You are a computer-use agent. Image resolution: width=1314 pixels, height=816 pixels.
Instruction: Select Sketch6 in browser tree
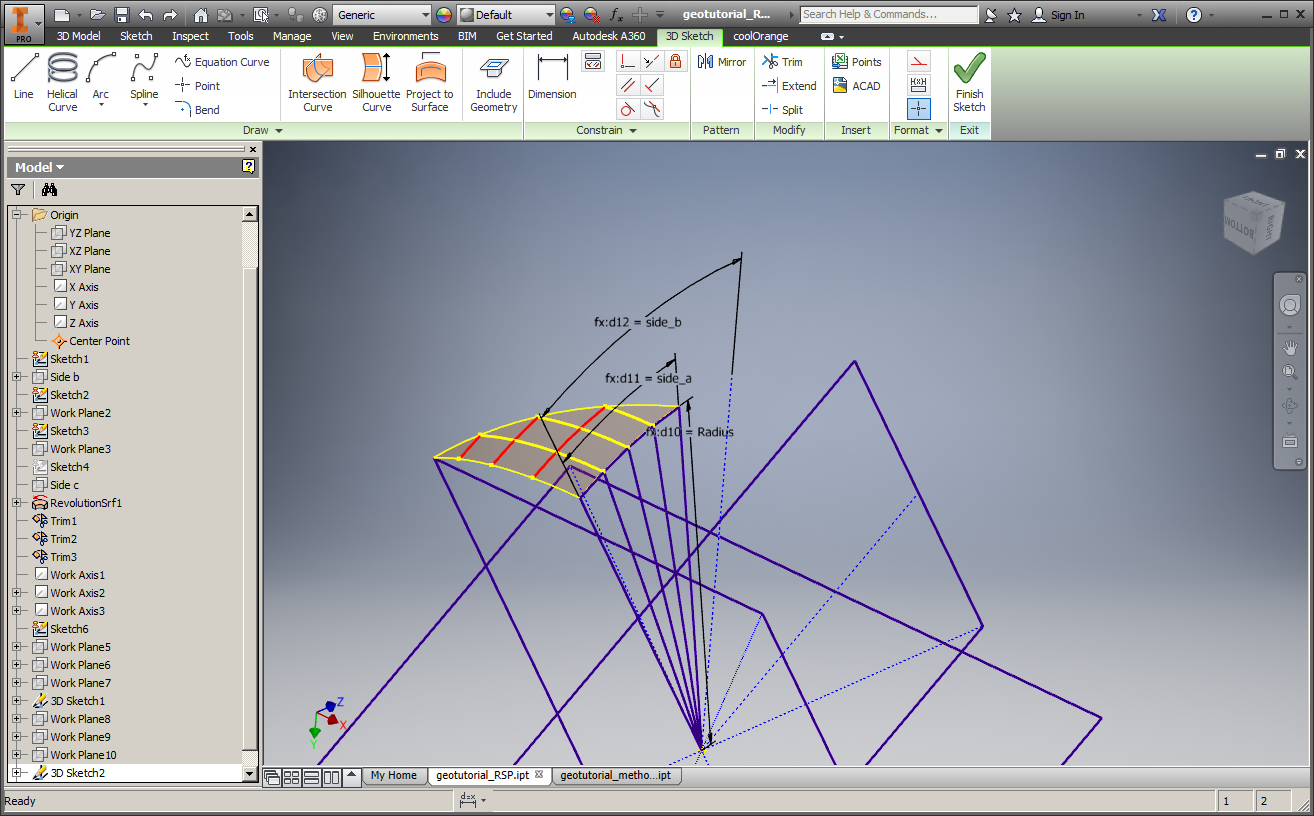69,629
